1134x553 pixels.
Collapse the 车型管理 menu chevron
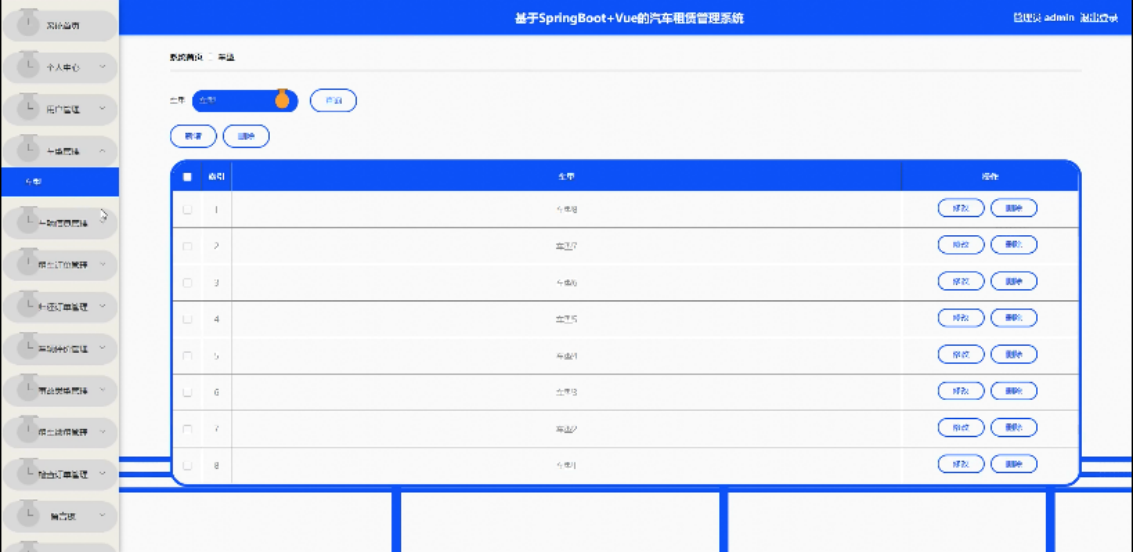[103, 150]
